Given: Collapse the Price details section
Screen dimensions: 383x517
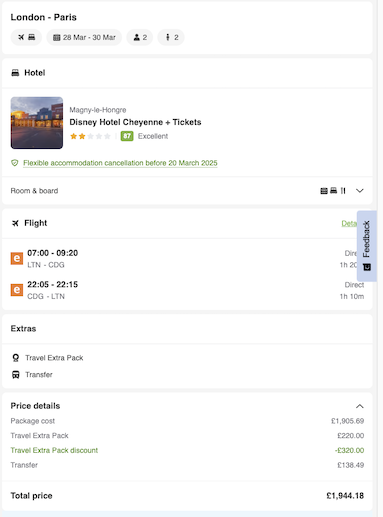Looking at the screenshot, I should (x=360, y=406).
